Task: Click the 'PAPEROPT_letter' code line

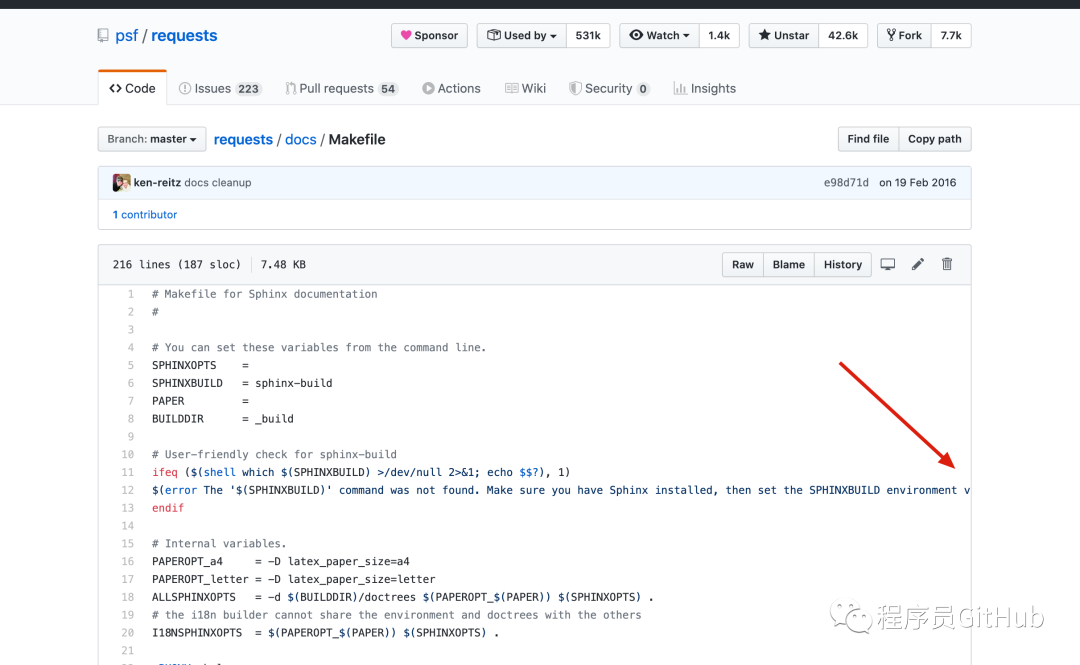Action: 293,580
